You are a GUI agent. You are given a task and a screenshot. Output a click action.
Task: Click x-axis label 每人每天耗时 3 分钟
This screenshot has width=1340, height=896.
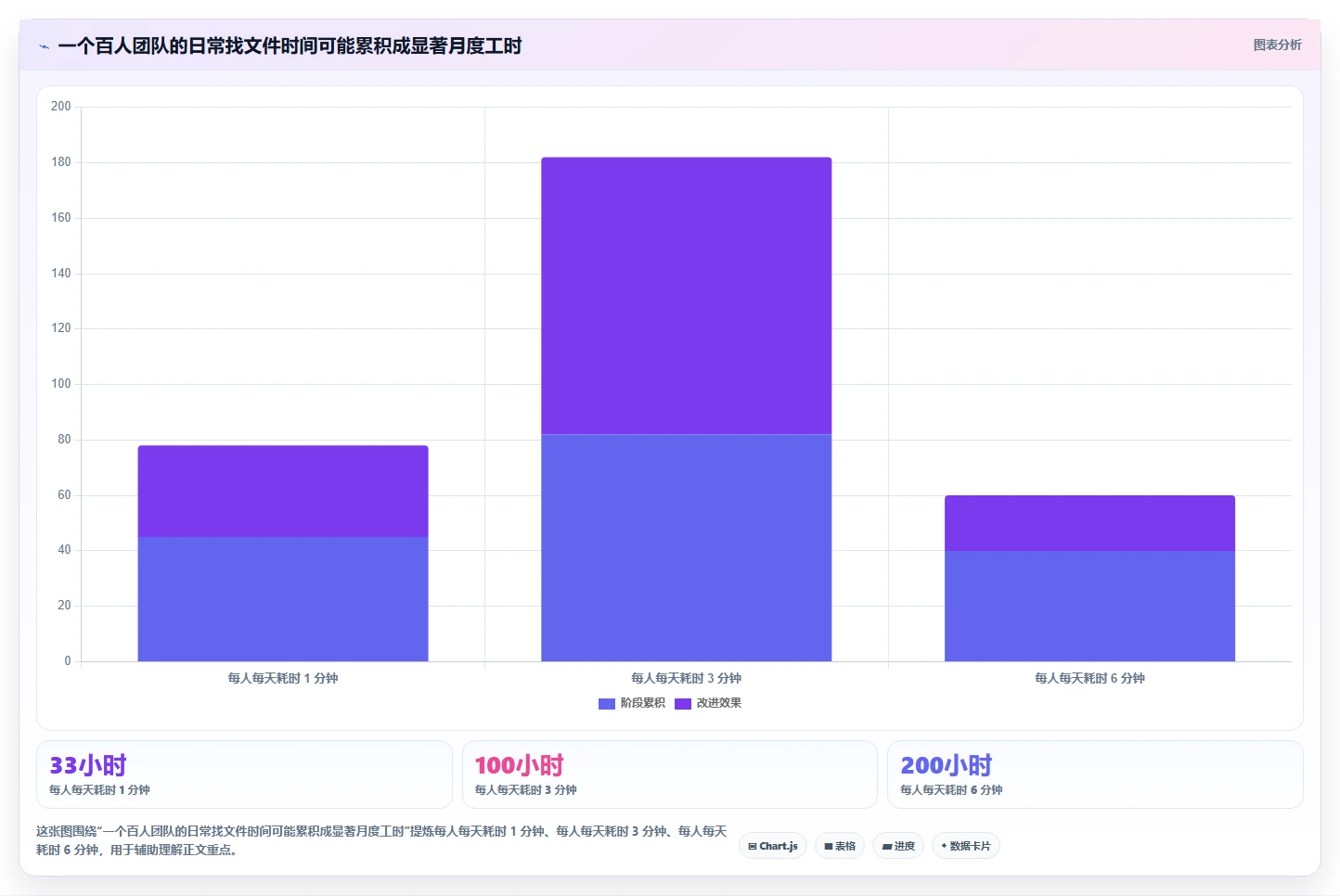point(687,678)
